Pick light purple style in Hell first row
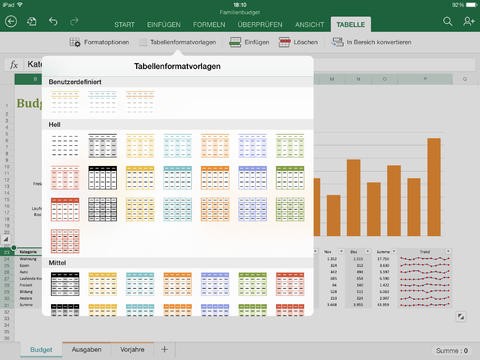 click(253, 146)
